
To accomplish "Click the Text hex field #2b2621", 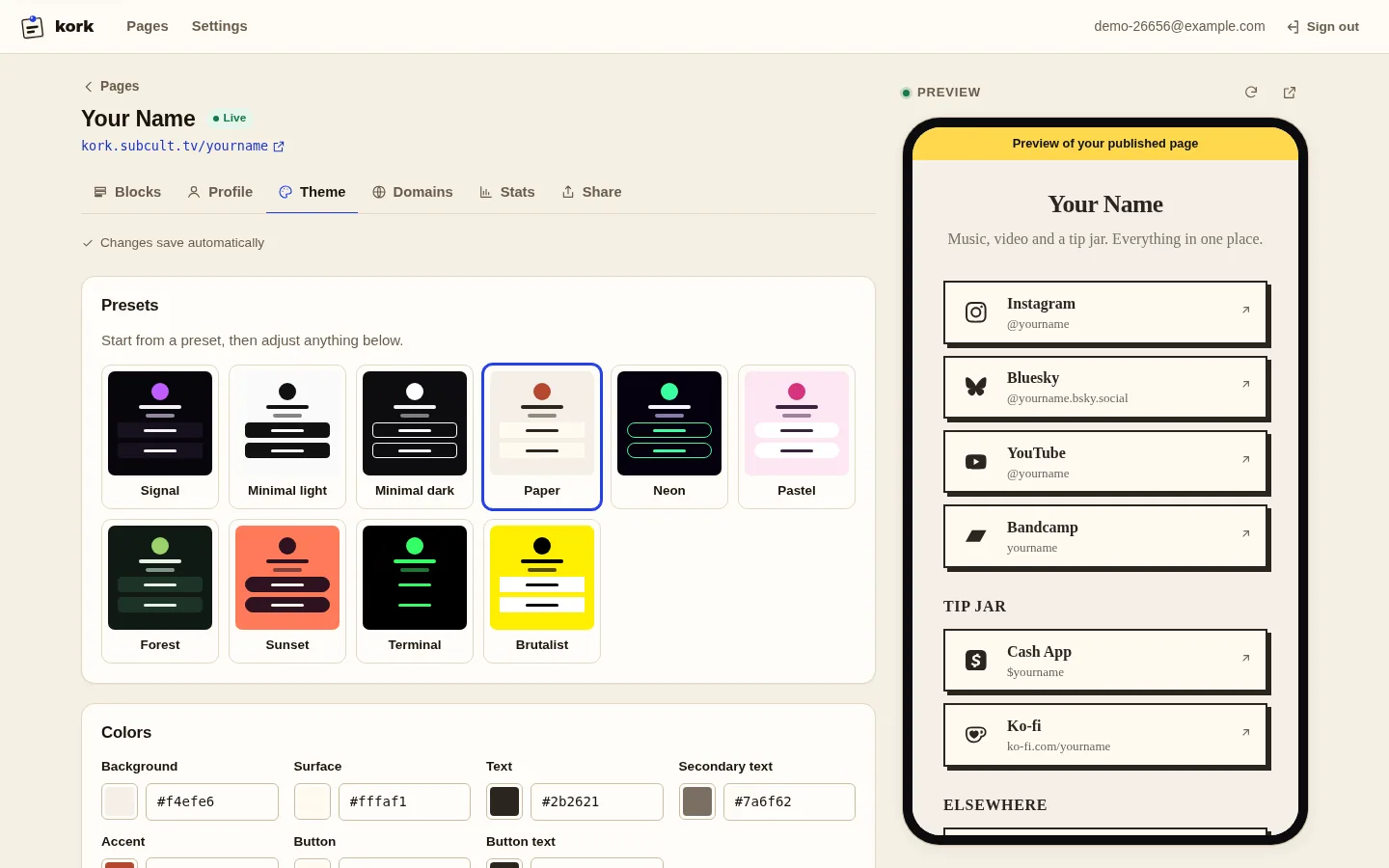I will click(597, 801).
